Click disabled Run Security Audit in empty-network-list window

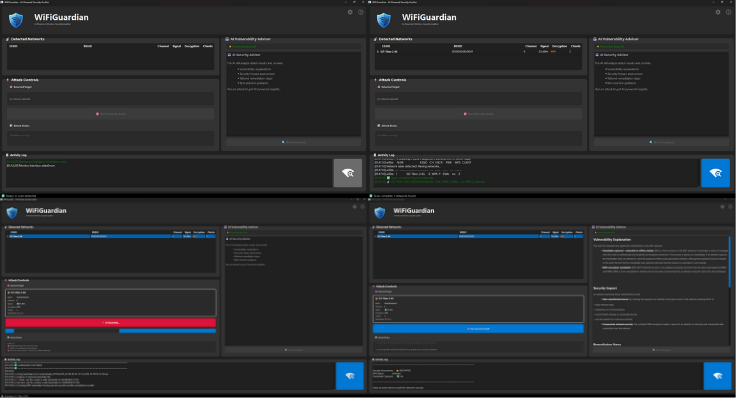(x=110, y=114)
